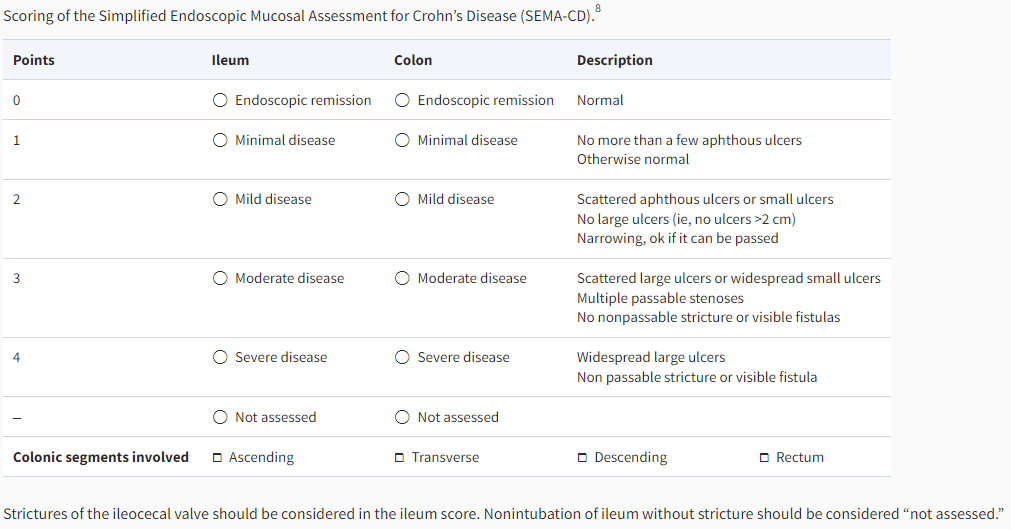Select Not assessed for Colon

(x=402, y=417)
